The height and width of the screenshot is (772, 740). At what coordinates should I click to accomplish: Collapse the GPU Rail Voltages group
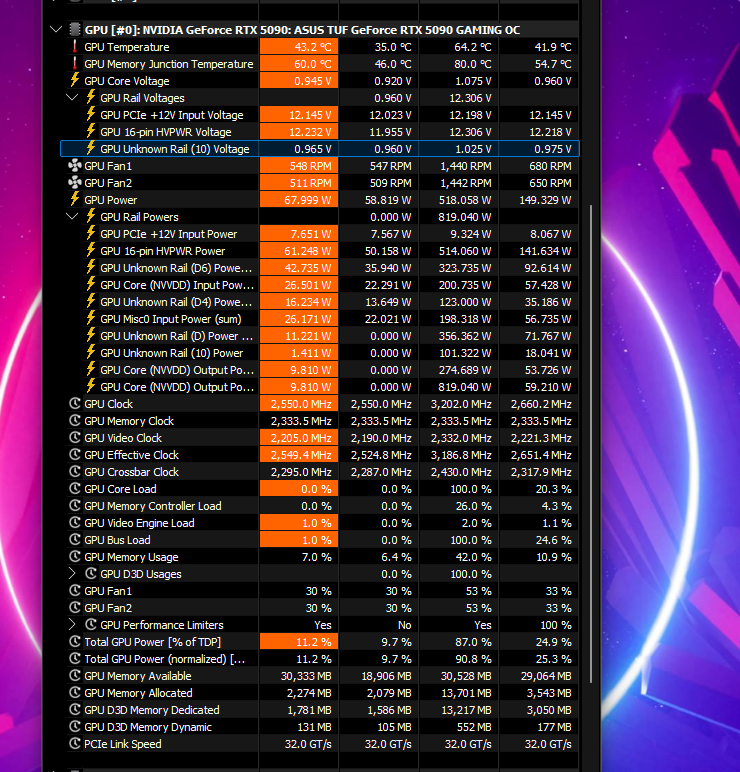[72, 97]
